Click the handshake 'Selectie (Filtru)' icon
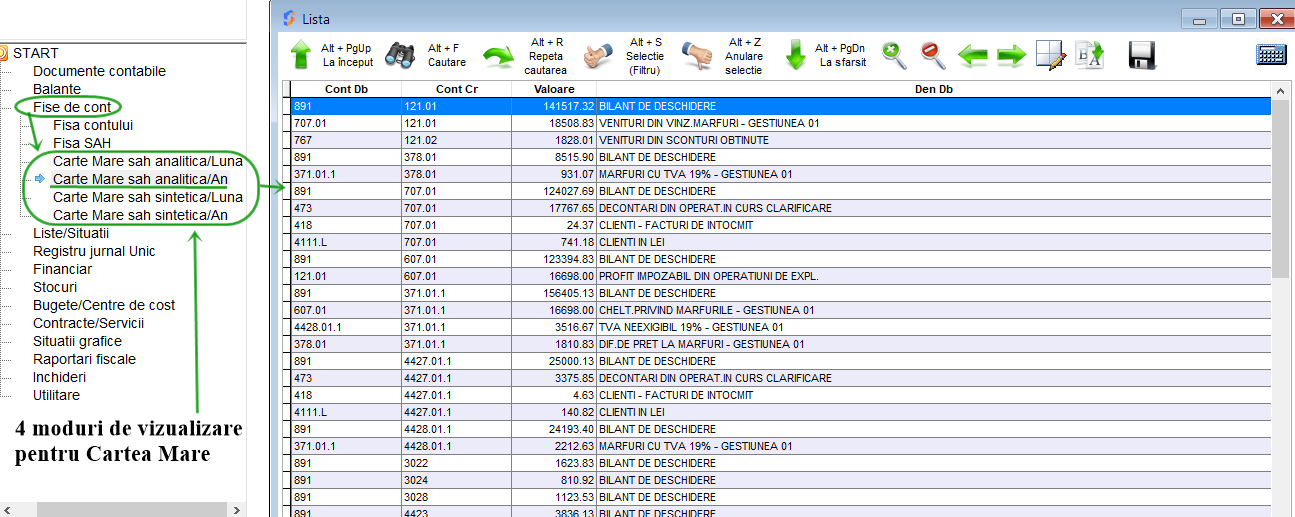 coord(598,56)
